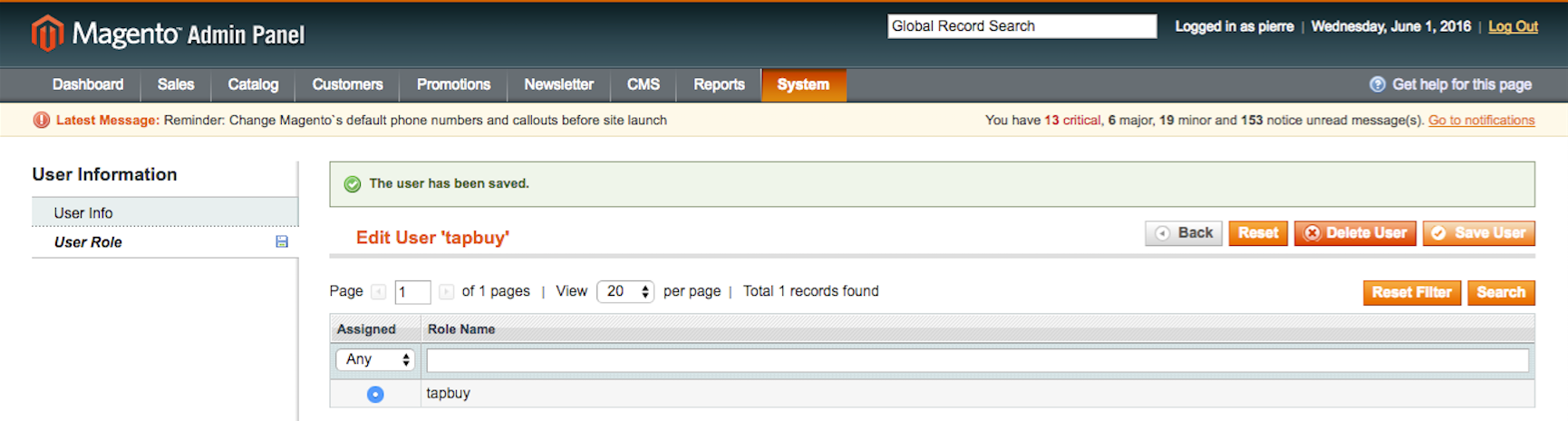Screen dimensions: 1568x421
Task: Open Go to notifications link
Action: pos(1481,120)
